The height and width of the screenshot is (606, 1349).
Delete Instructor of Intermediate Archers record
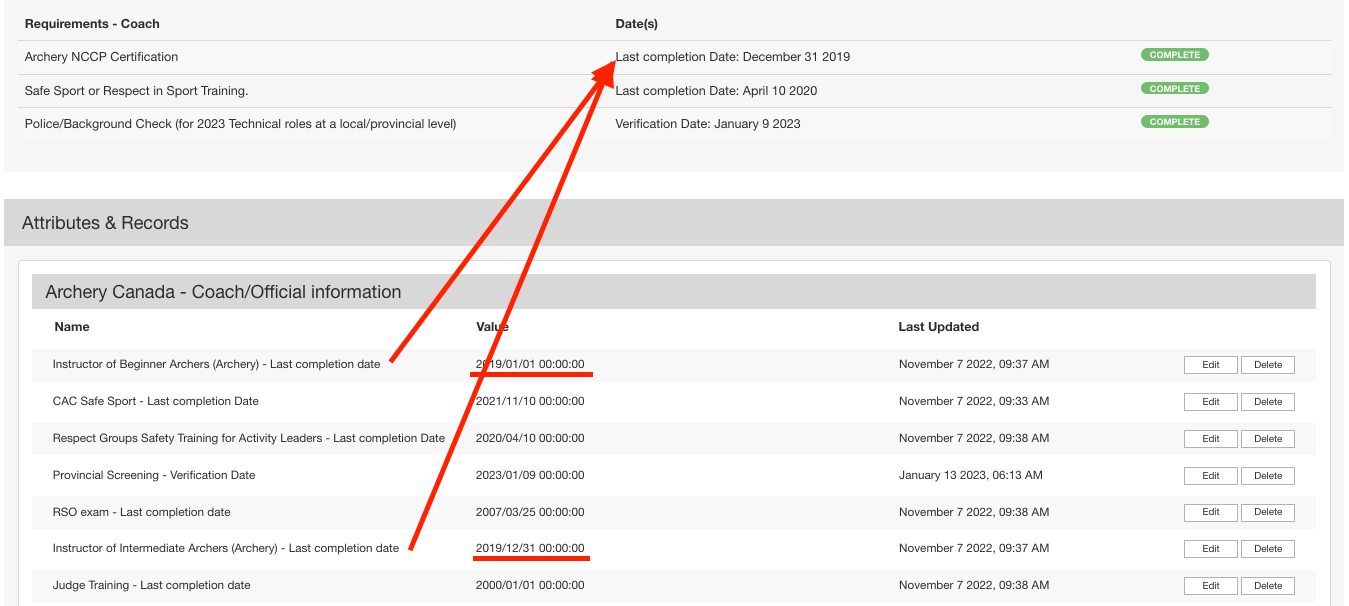coord(1267,549)
